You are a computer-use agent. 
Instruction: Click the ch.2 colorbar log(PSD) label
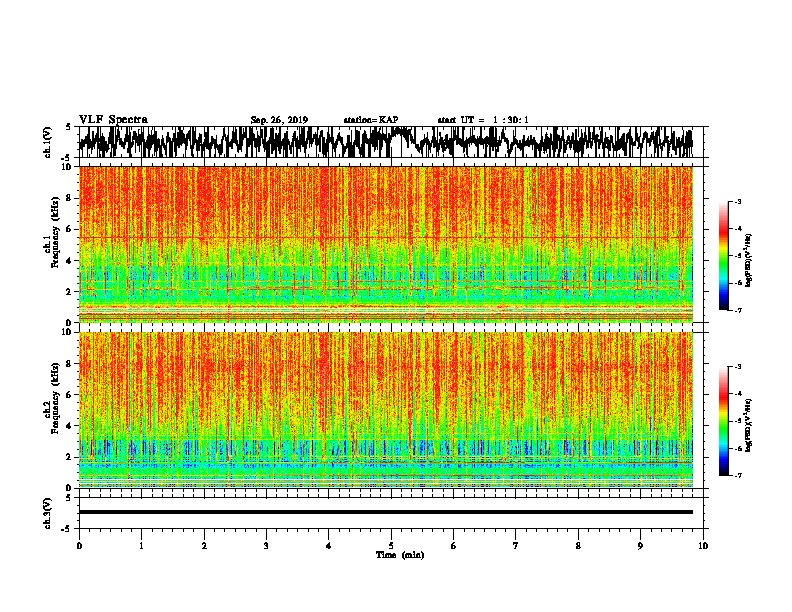[x=748, y=425]
